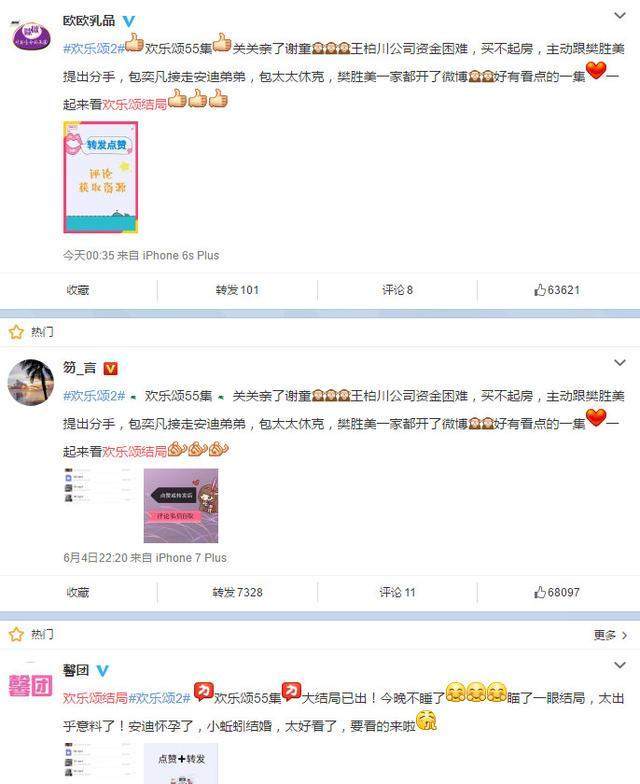Toggle 收藏 on the 欧欧乳品 post
This screenshot has width=640, height=784.
tap(78, 290)
